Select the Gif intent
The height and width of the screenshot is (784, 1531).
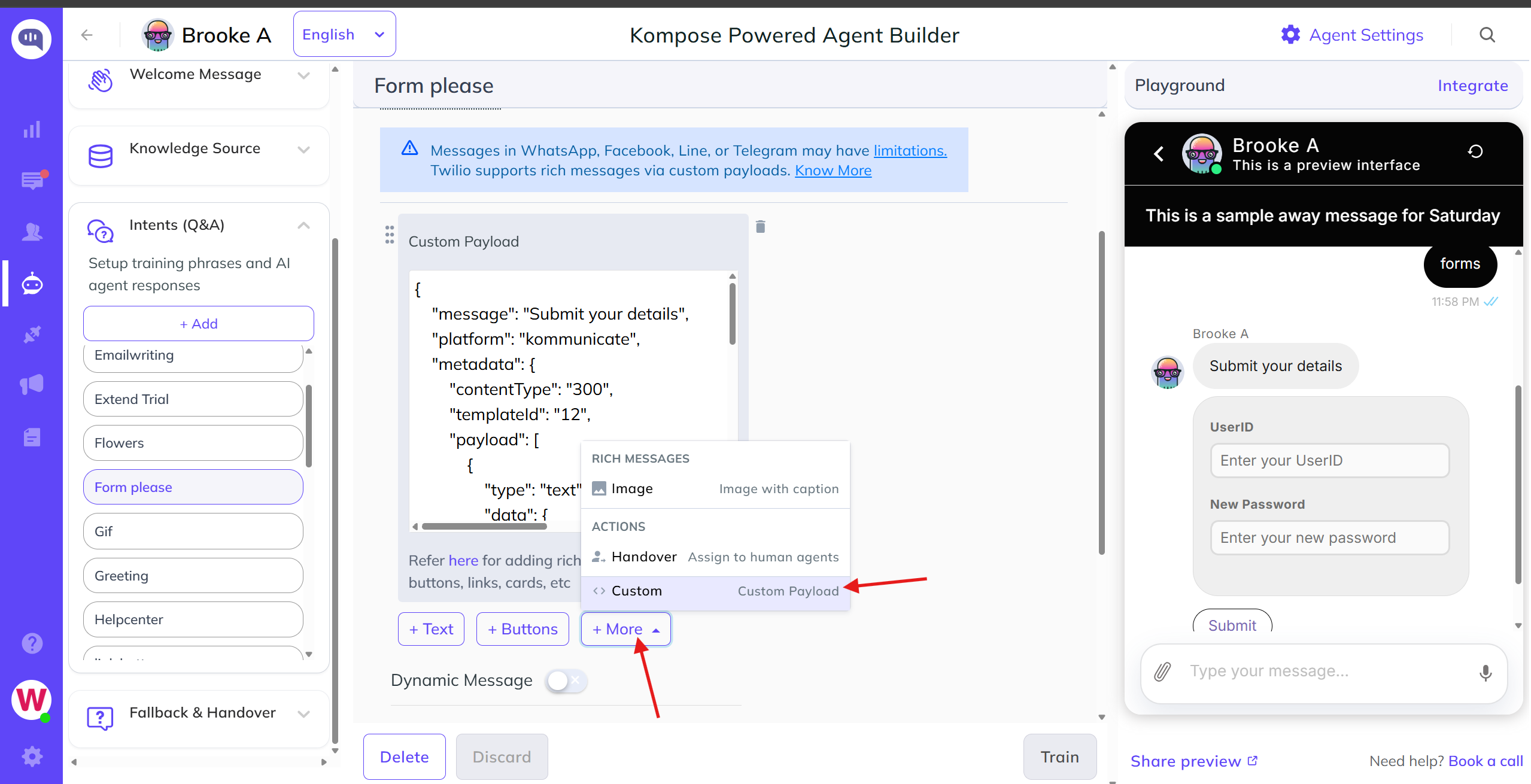193,531
